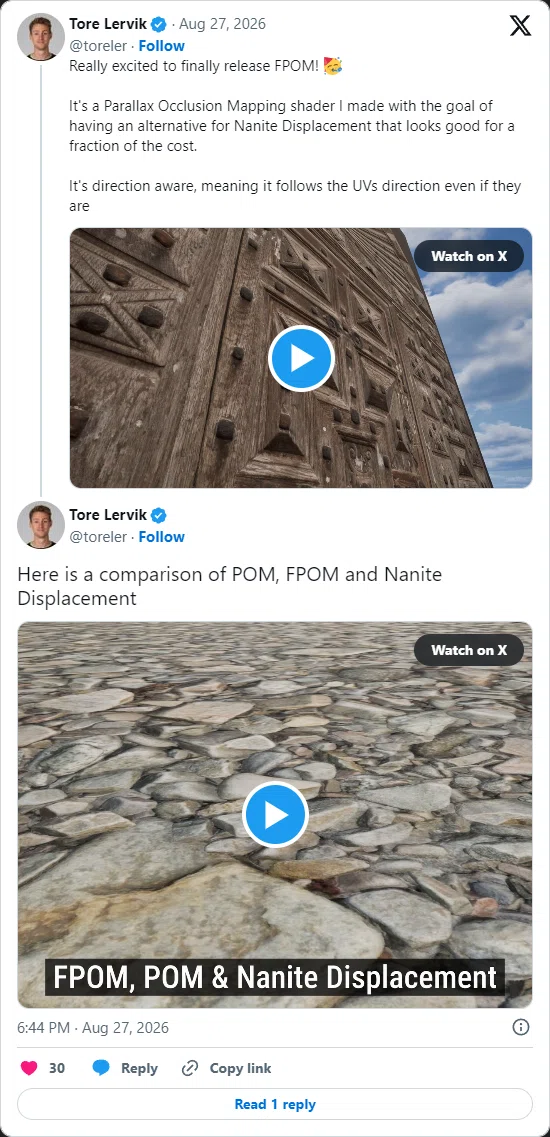
Task: Follow @toreler from the second tweet
Action: 162,537
